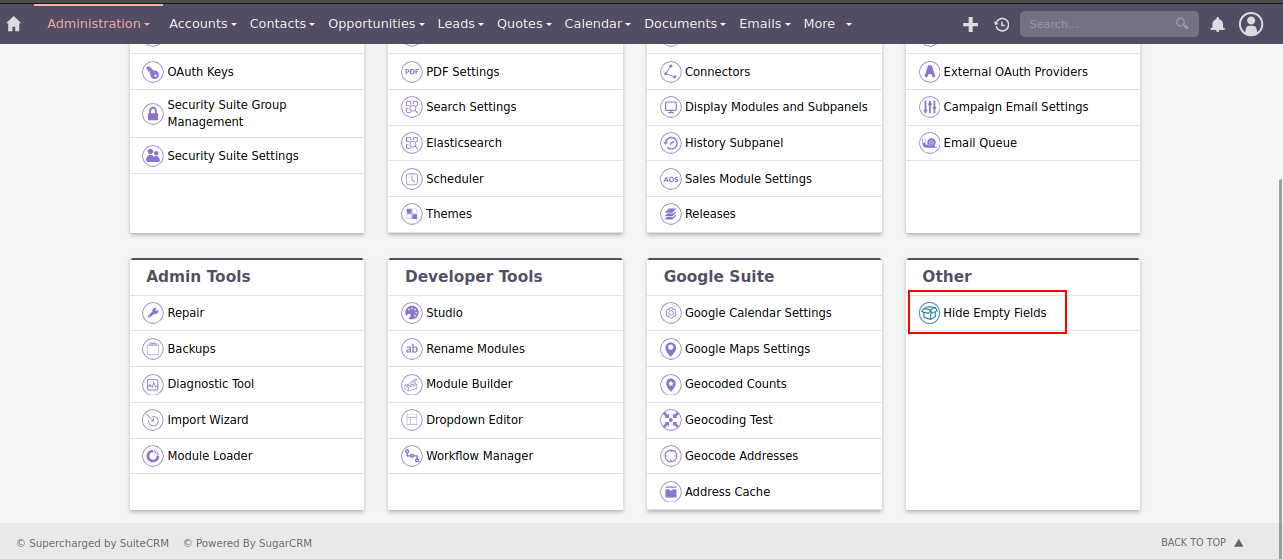Click the Hide Empty Fields icon
The height and width of the screenshot is (559, 1283).
929,313
